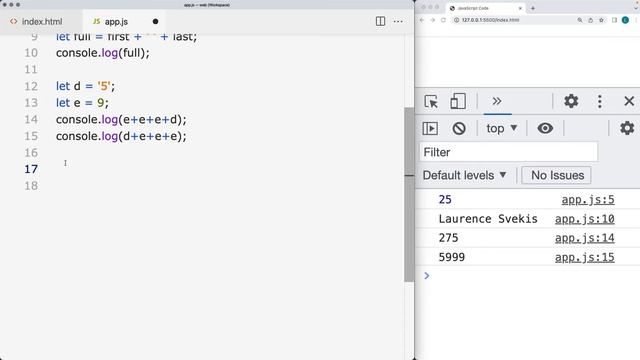The width and height of the screenshot is (640, 360).
Task: Select console output 5999
Action: pyautogui.click(x=451, y=257)
